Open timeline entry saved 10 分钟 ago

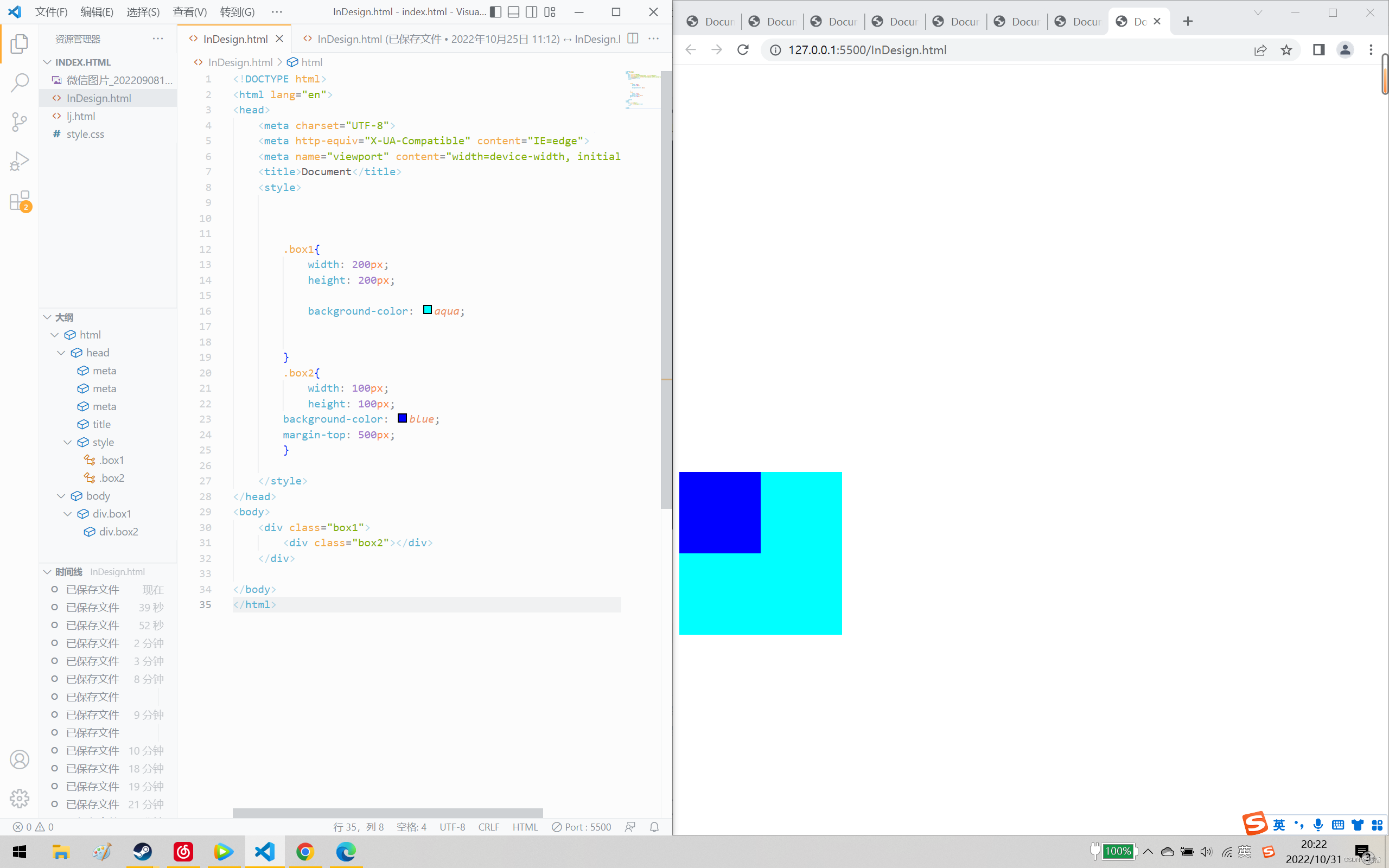click(108, 750)
